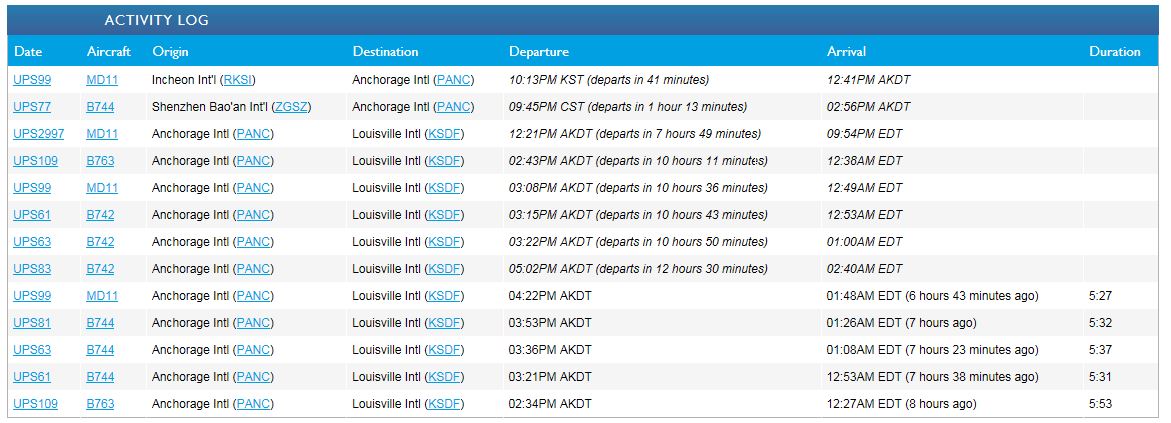Screen dimensions: 1171x423
Task: Open the UPS77 flight link
Action: click(32, 107)
